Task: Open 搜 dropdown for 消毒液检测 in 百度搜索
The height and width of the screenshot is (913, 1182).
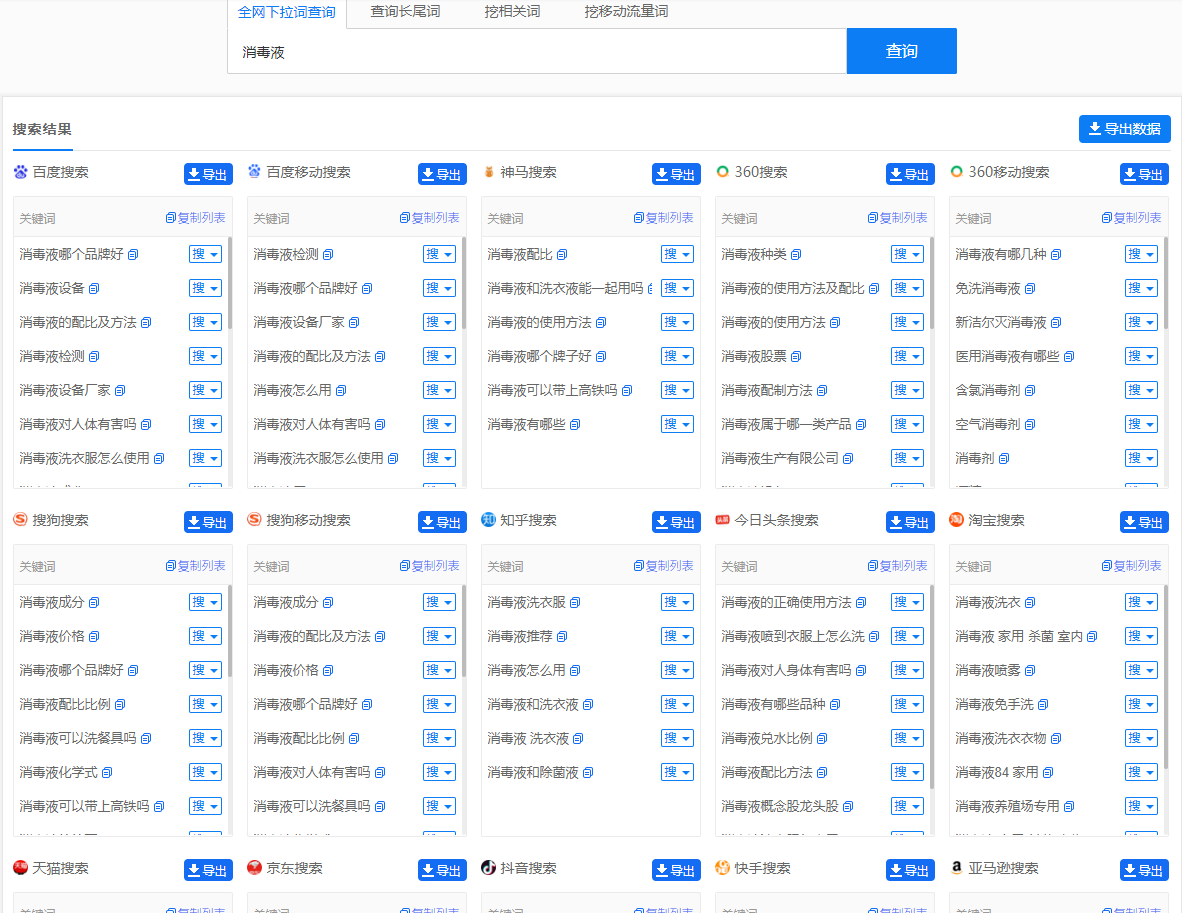Action: tap(205, 357)
